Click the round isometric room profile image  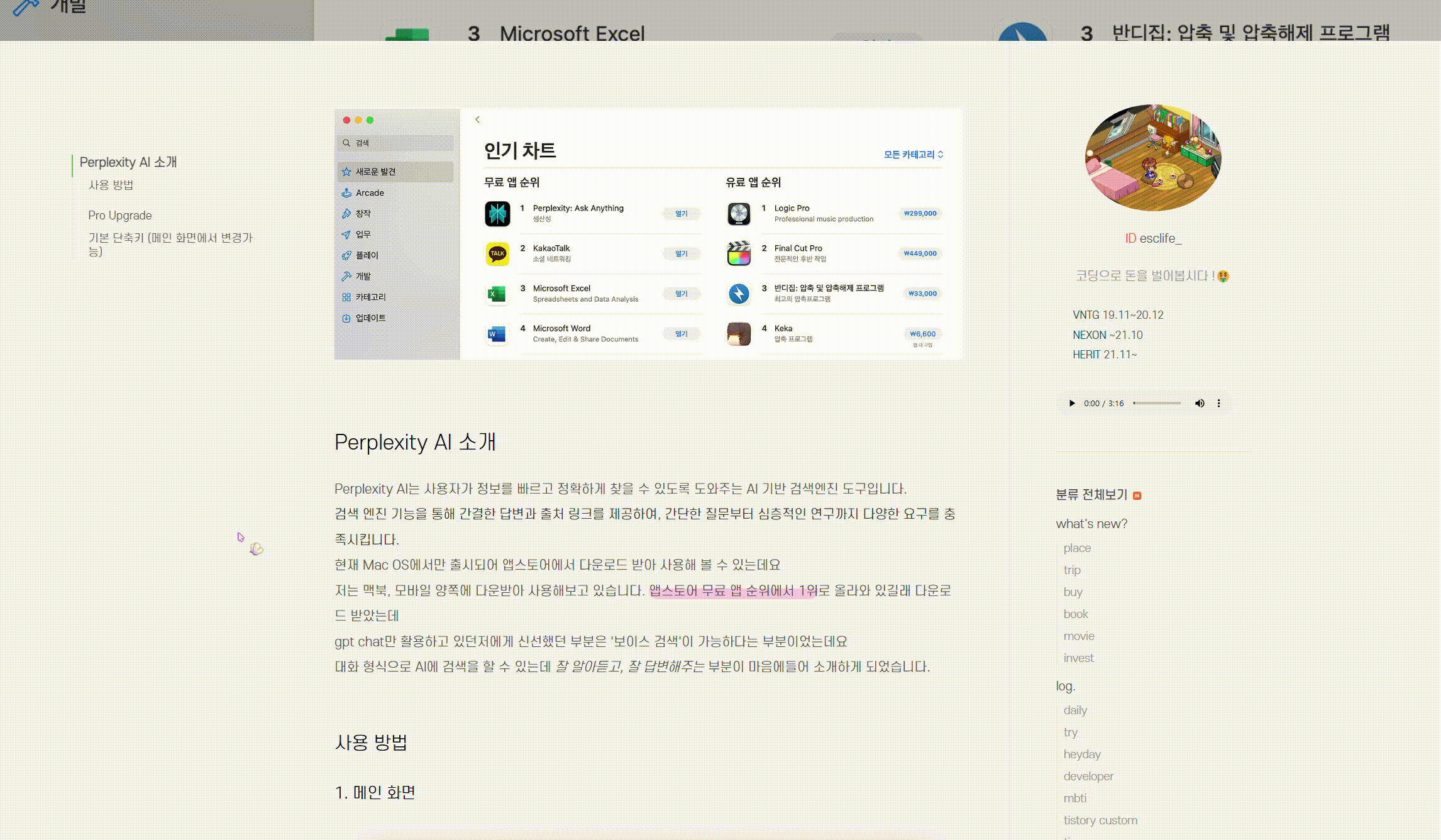pyautogui.click(x=1153, y=158)
